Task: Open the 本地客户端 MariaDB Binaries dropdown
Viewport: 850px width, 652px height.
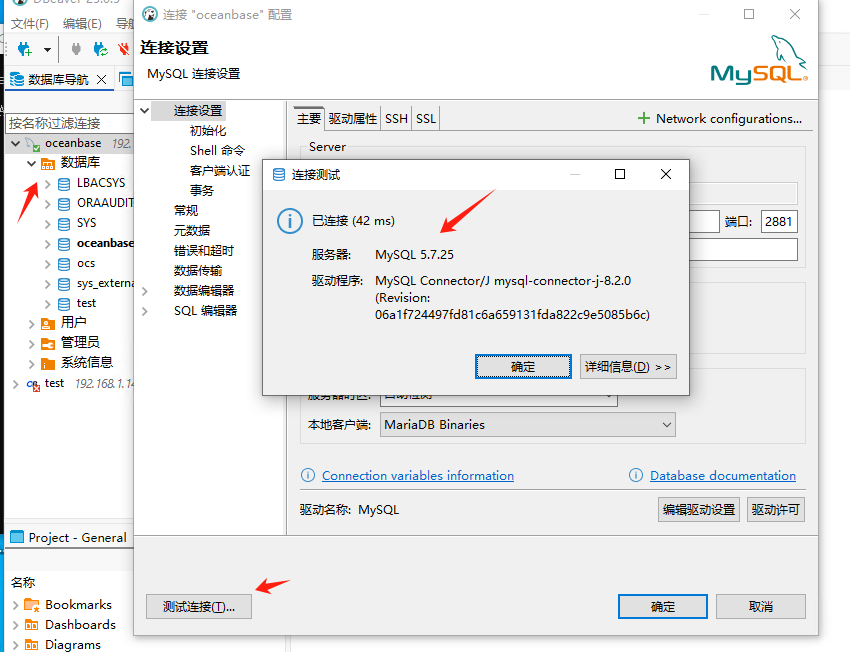Action: [527, 425]
